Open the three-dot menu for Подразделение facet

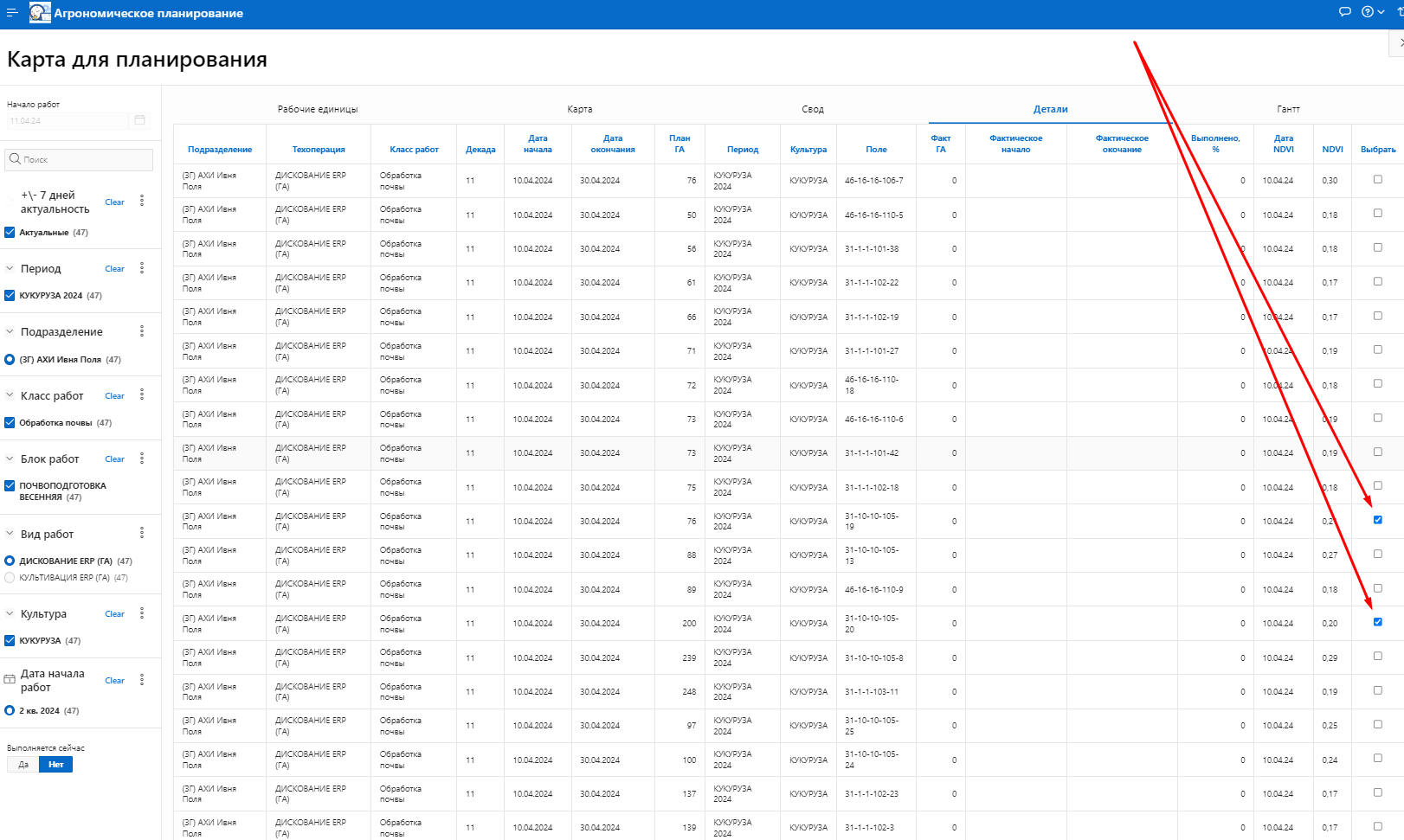[x=142, y=331]
